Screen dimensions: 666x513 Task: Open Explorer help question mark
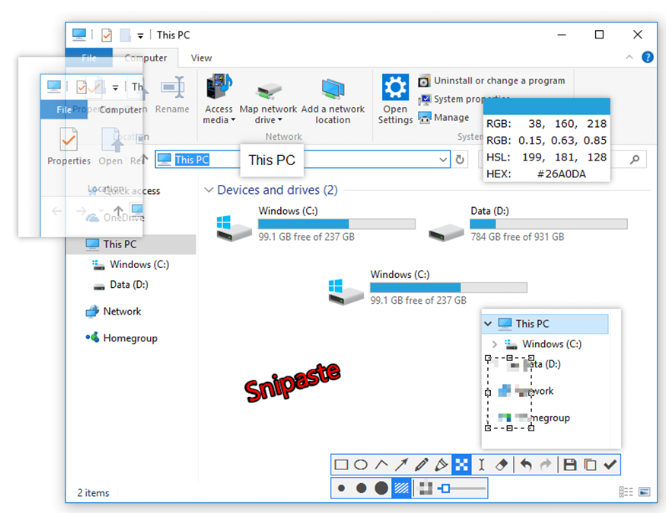[x=648, y=57]
